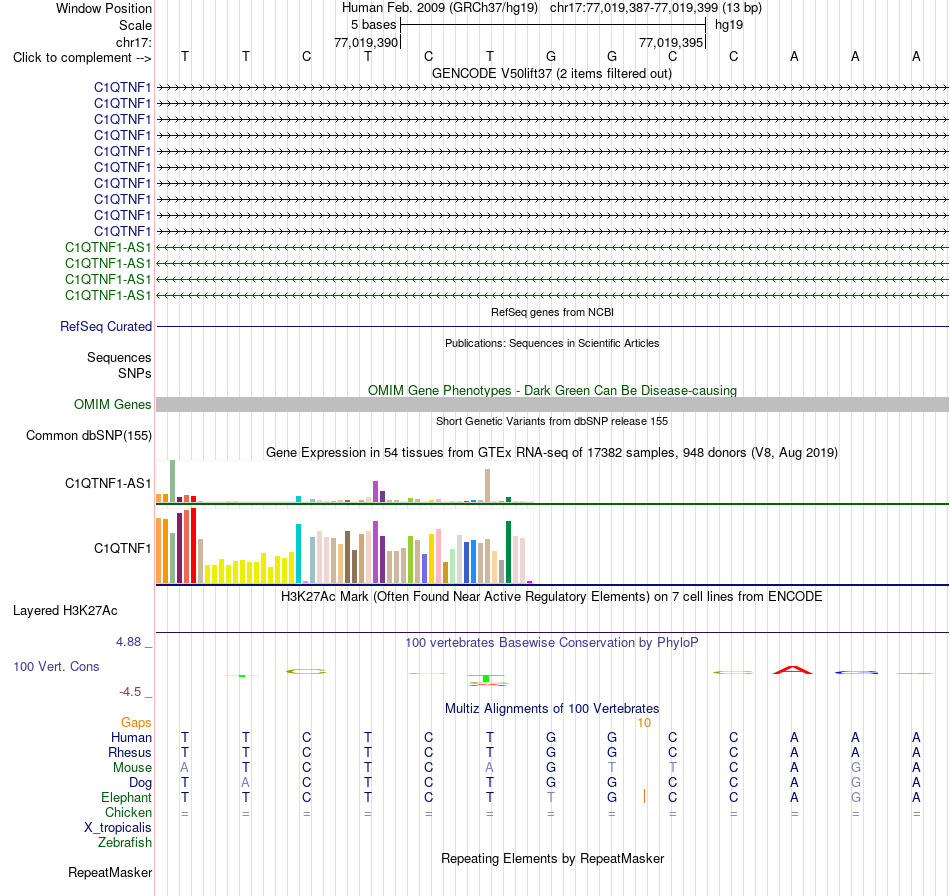Viewport: 950px width, 896px height.
Task: Open Repeating Elements by RepeatMasker title
Action: [552, 859]
